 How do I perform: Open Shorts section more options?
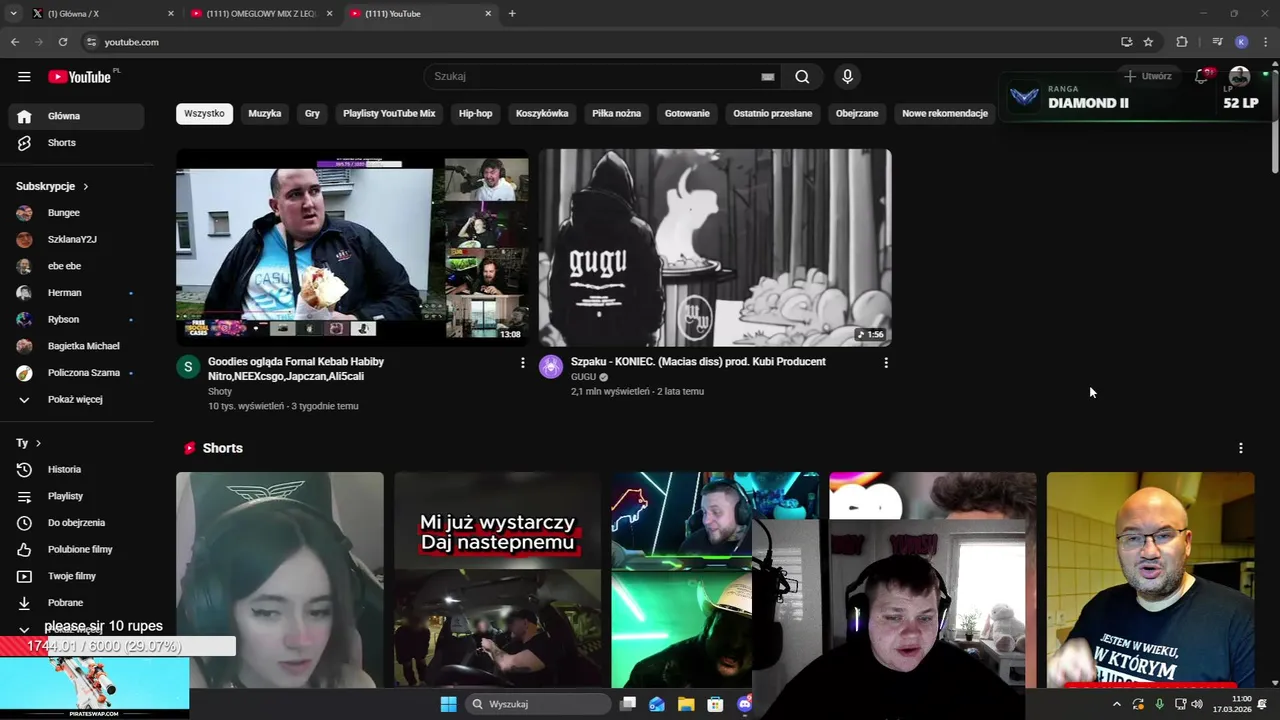coord(1241,448)
